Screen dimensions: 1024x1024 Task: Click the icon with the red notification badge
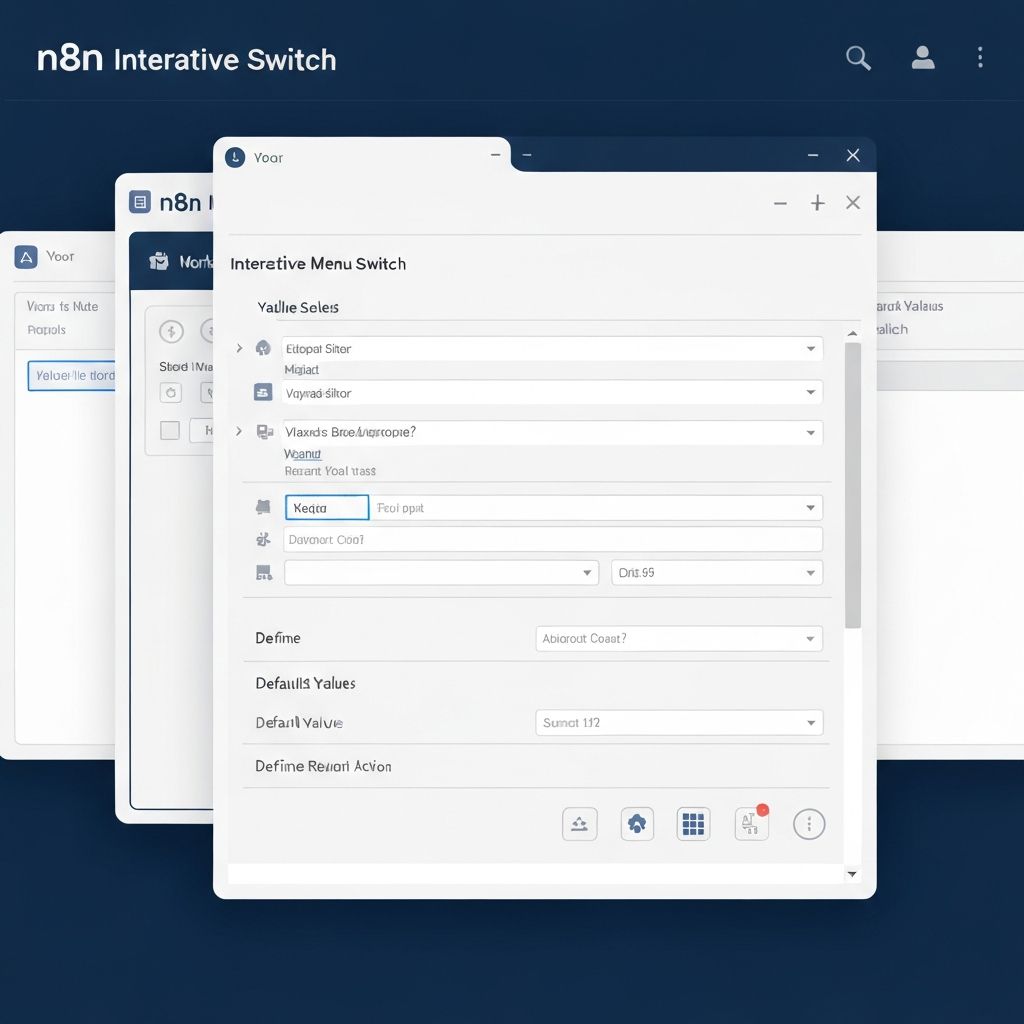pyautogui.click(x=752, y=823)
